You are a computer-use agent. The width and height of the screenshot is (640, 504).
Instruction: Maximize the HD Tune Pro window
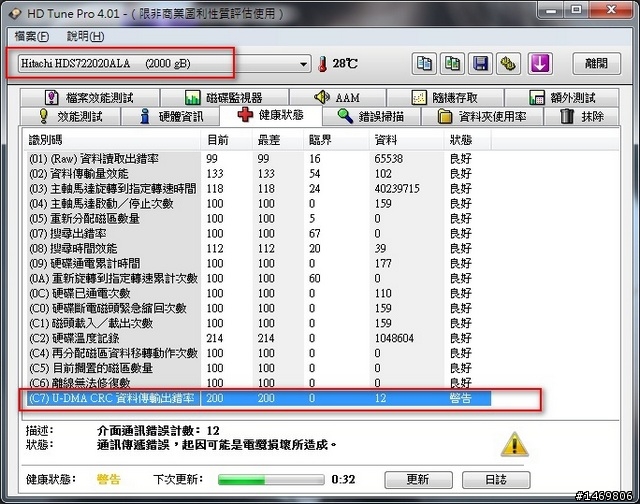tap(576, 10)
